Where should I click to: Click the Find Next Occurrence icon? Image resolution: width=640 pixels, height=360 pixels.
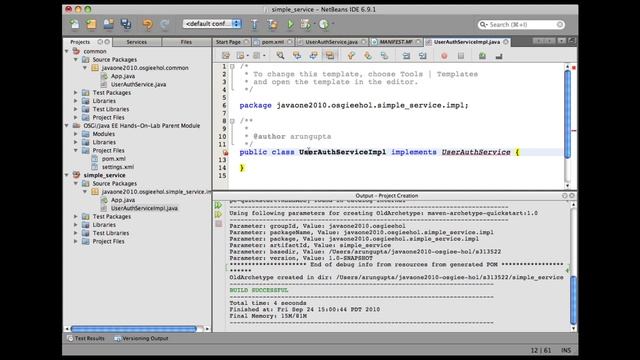[x=313, y=56]
